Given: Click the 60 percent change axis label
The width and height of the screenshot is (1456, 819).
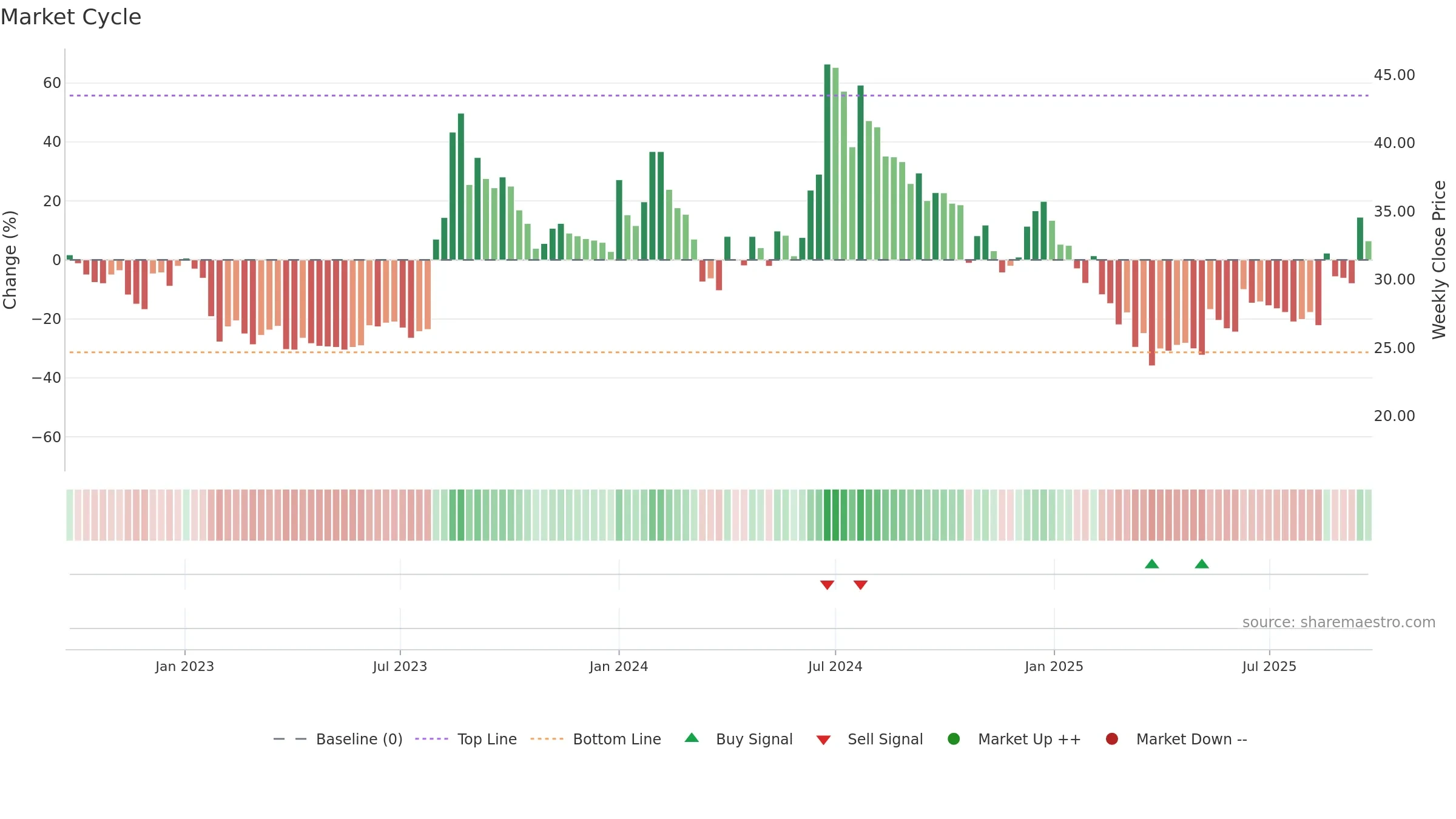Looking at the screenshot, I should 52,83.
